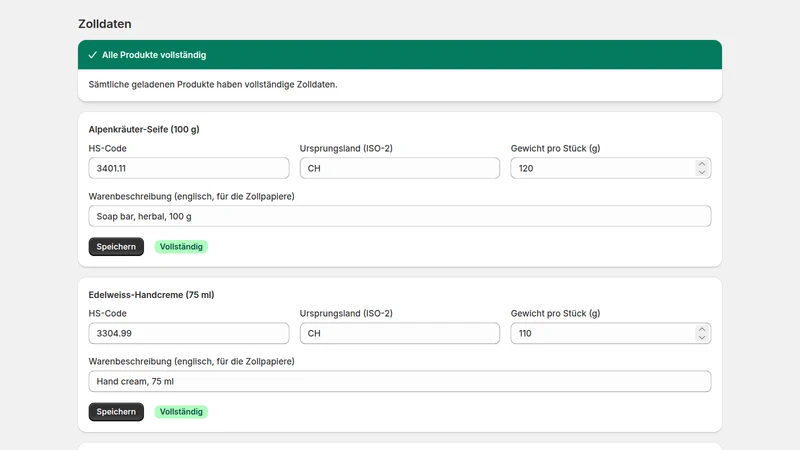Click the 'Zolldaten' heading
The height and width of the screenshot is (450, 800).
click(105, 24)
